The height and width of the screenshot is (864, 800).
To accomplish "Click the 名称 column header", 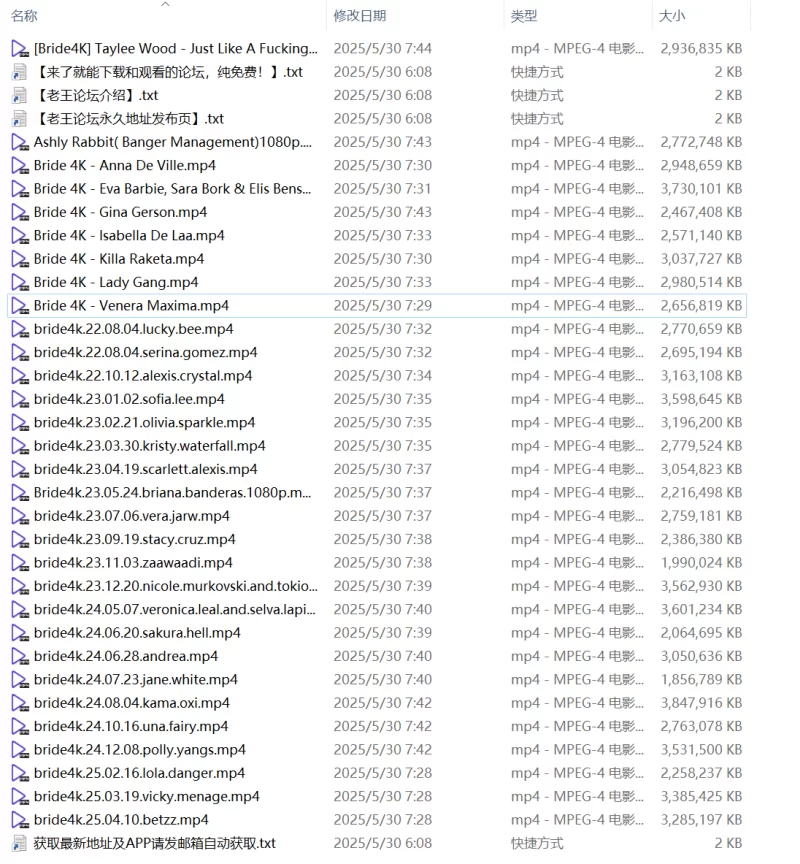I will (24, 16).
